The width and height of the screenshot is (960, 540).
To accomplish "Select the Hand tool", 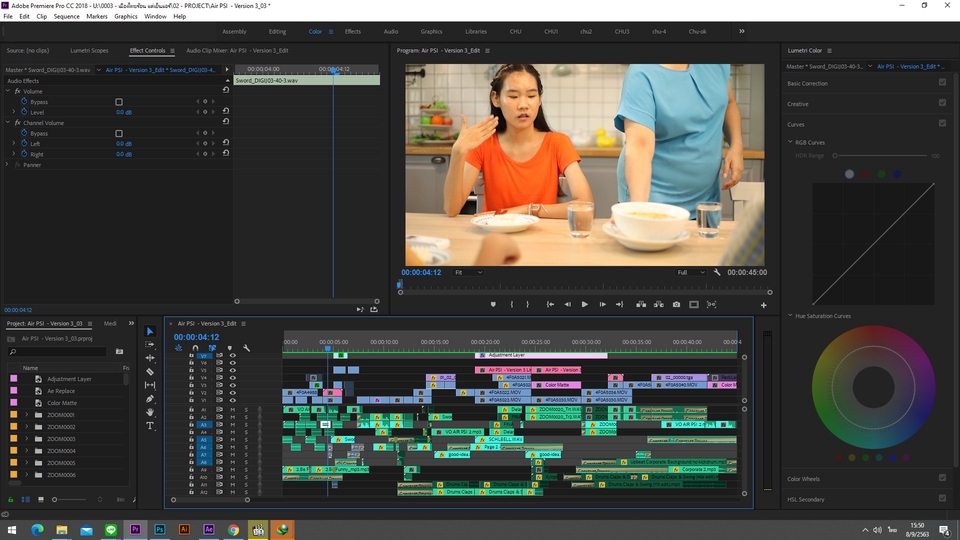I will (150, 412).
